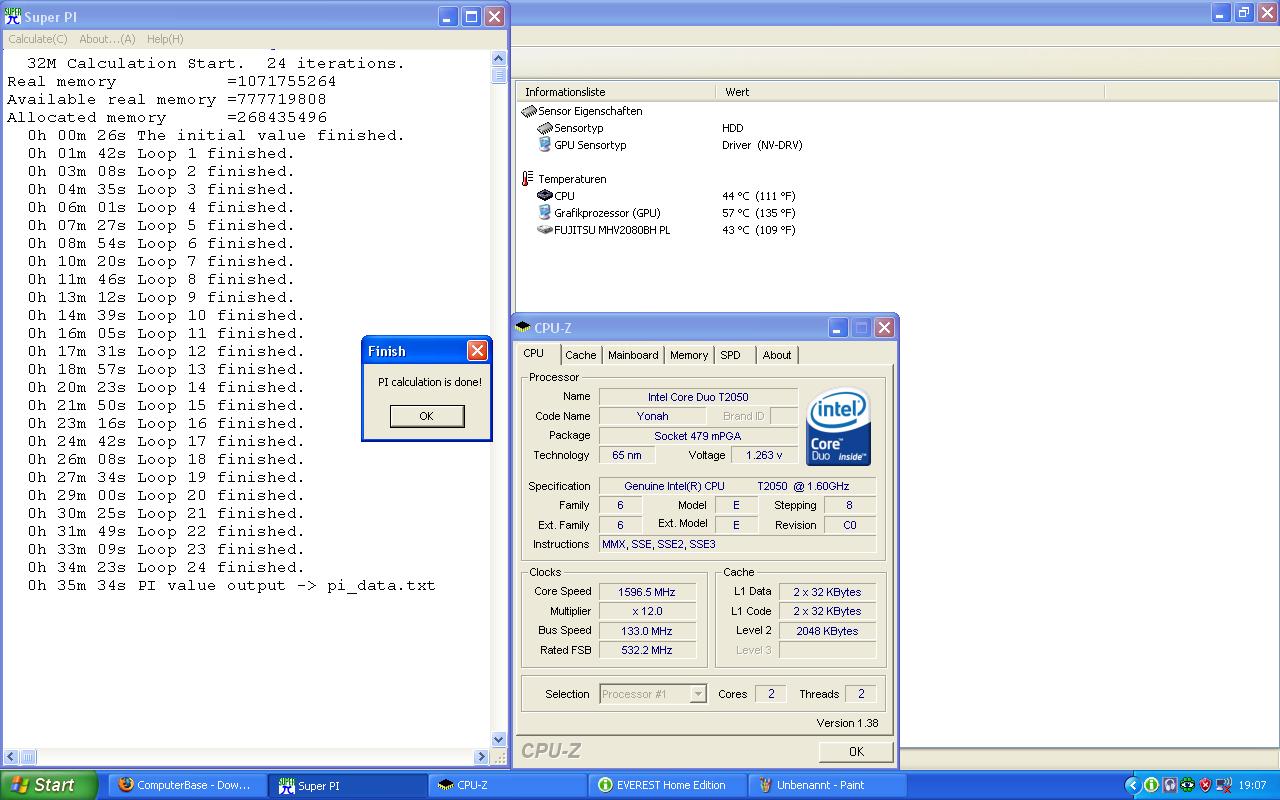Image resolution: width=1280 pixels, height=800 pixels.
Task: Minimize the Super PI window
Action: pyautogui.click(x=447, y=16)
